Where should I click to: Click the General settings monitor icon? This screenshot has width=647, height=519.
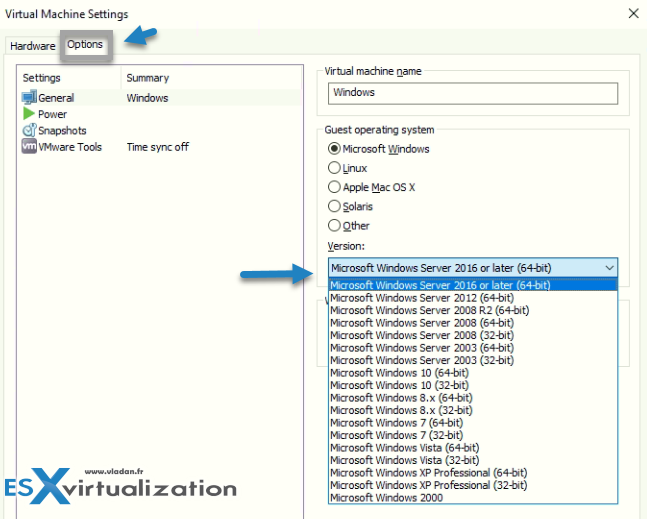pyautogui.click(x=29, y=98)
